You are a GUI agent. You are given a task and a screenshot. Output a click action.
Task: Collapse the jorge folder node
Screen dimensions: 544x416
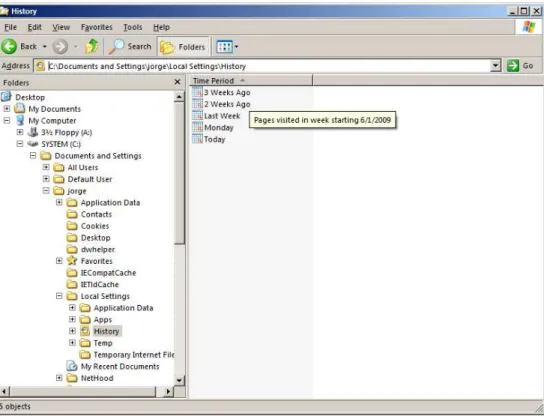point(46,190)
